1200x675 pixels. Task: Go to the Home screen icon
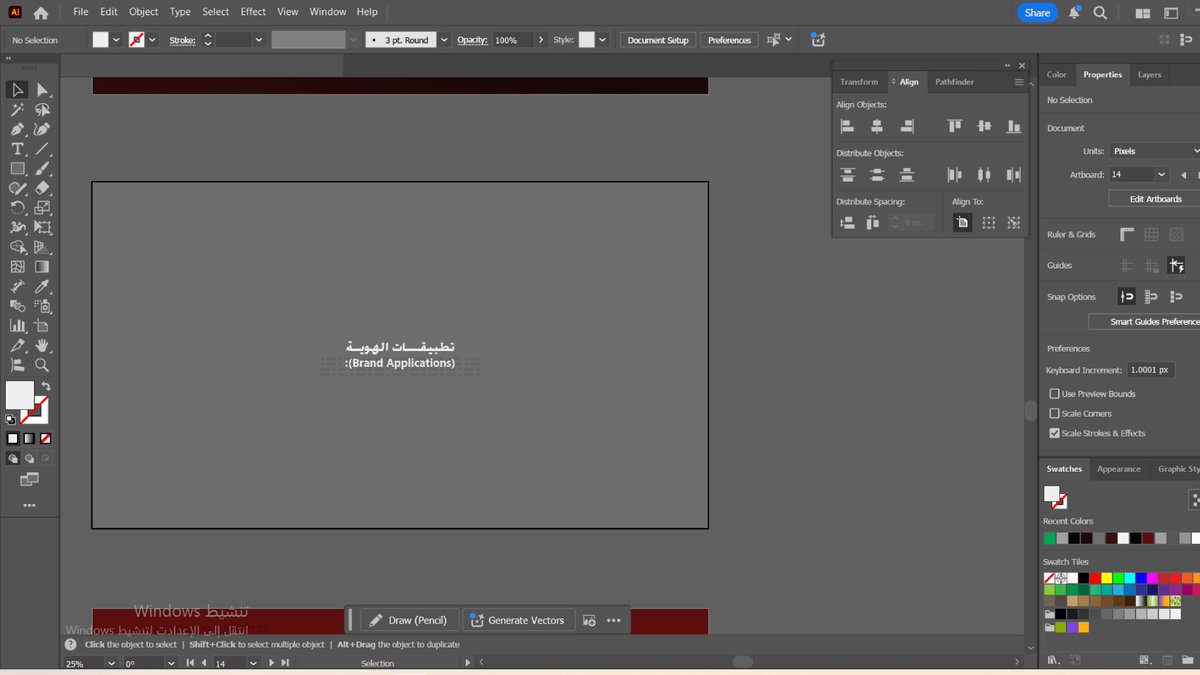[41, 13]
